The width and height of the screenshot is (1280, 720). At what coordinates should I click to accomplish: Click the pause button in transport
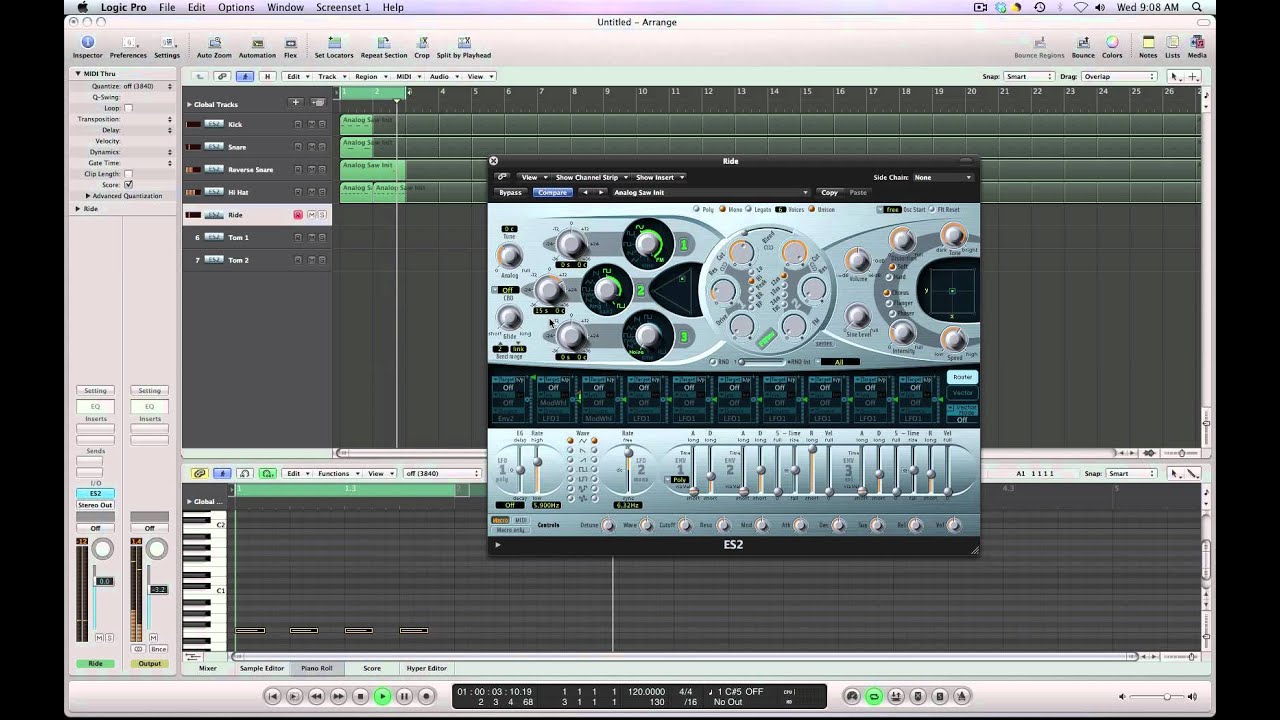(404, 696)
